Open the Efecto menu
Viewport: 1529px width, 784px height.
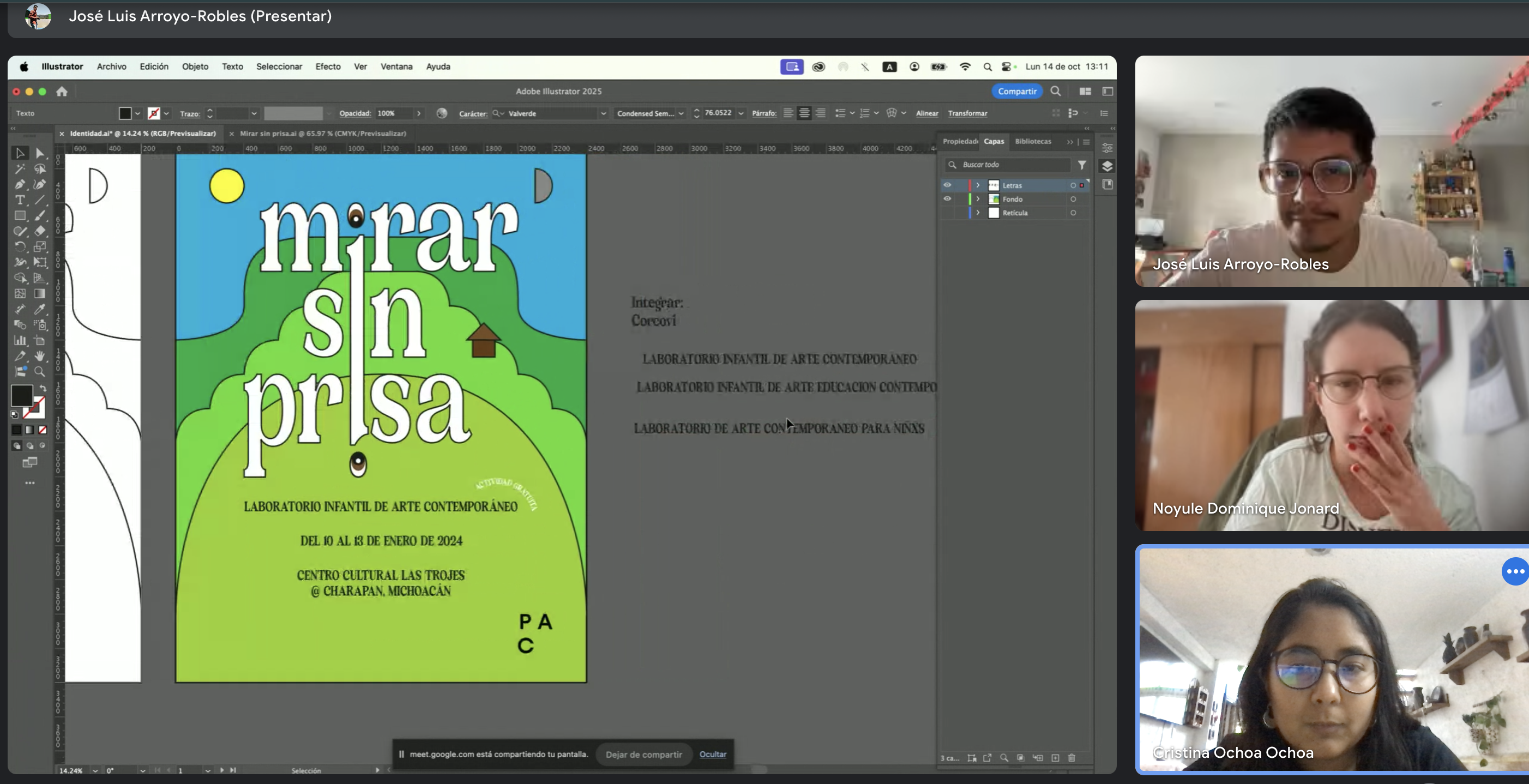pos(328,67)
